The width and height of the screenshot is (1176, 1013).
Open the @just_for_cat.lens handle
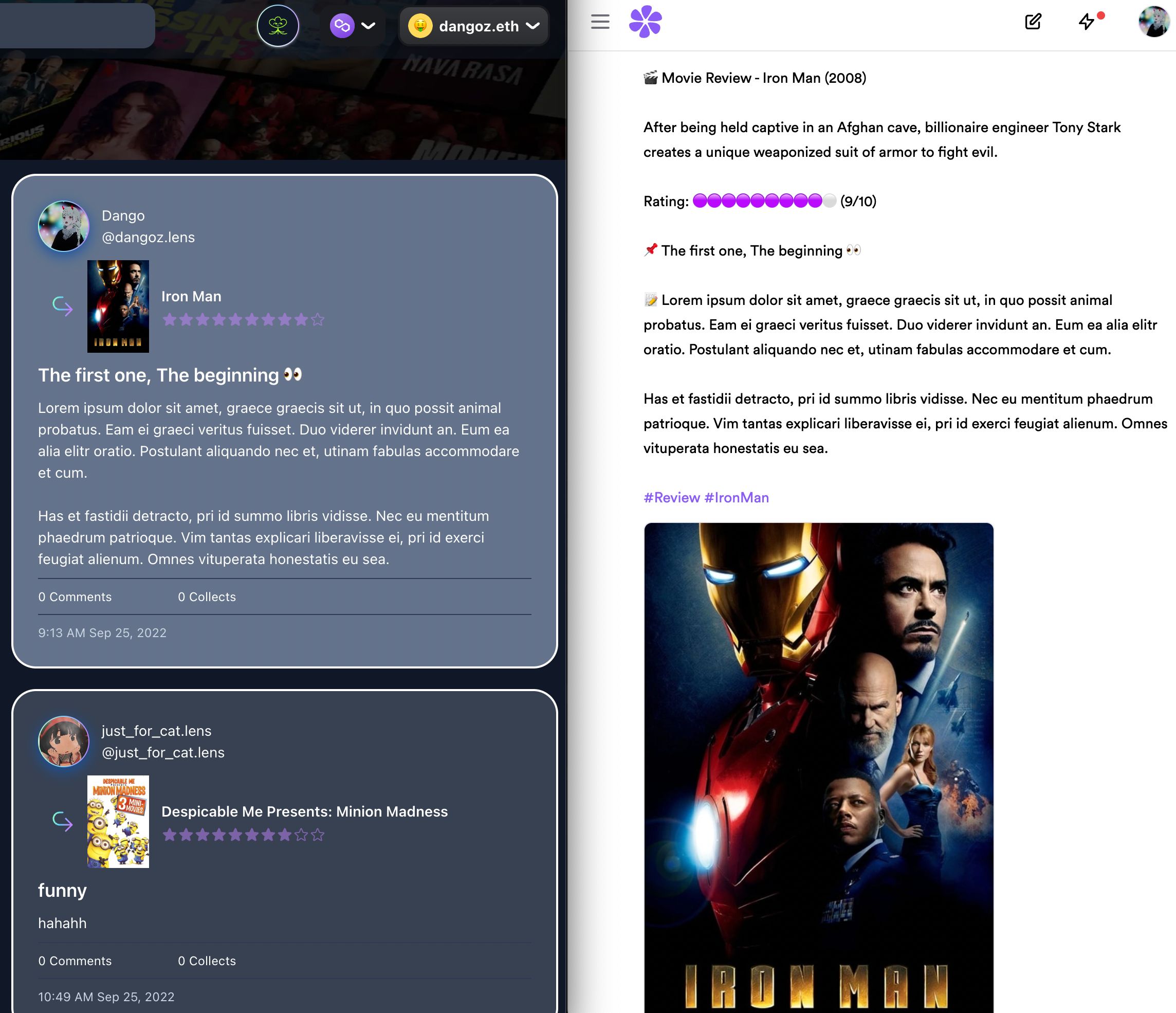(163, 752)
